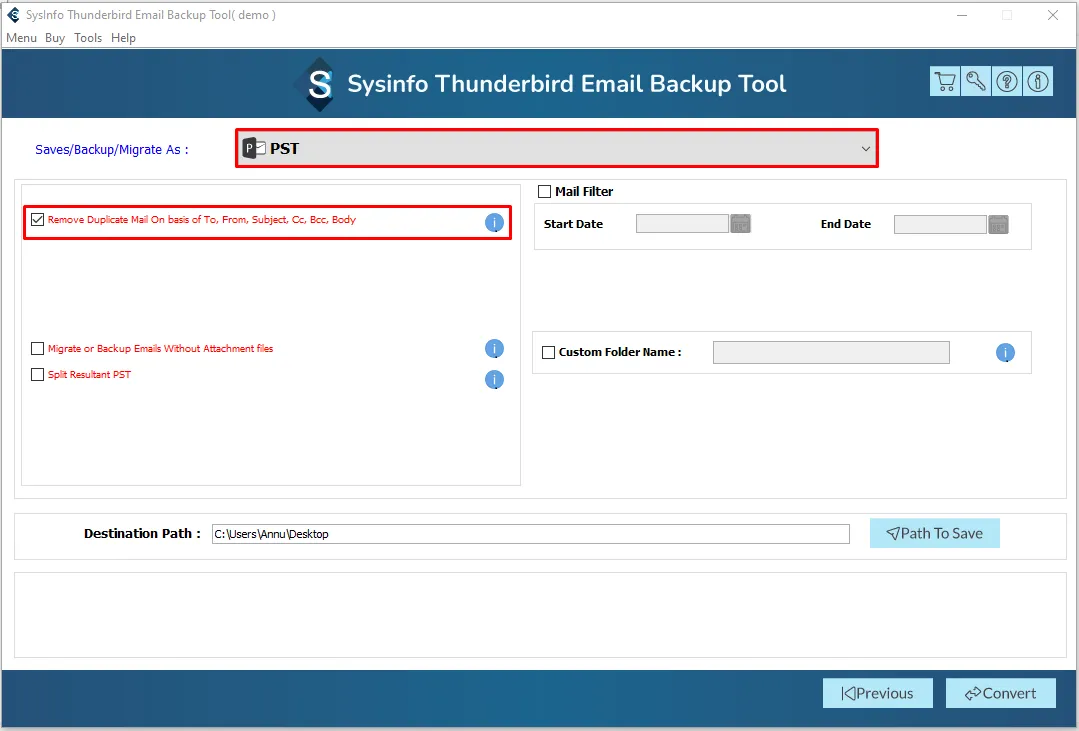This screenshot has height=731, width=1079.
Task: Open the Tools menu
Action: point(88,38)
